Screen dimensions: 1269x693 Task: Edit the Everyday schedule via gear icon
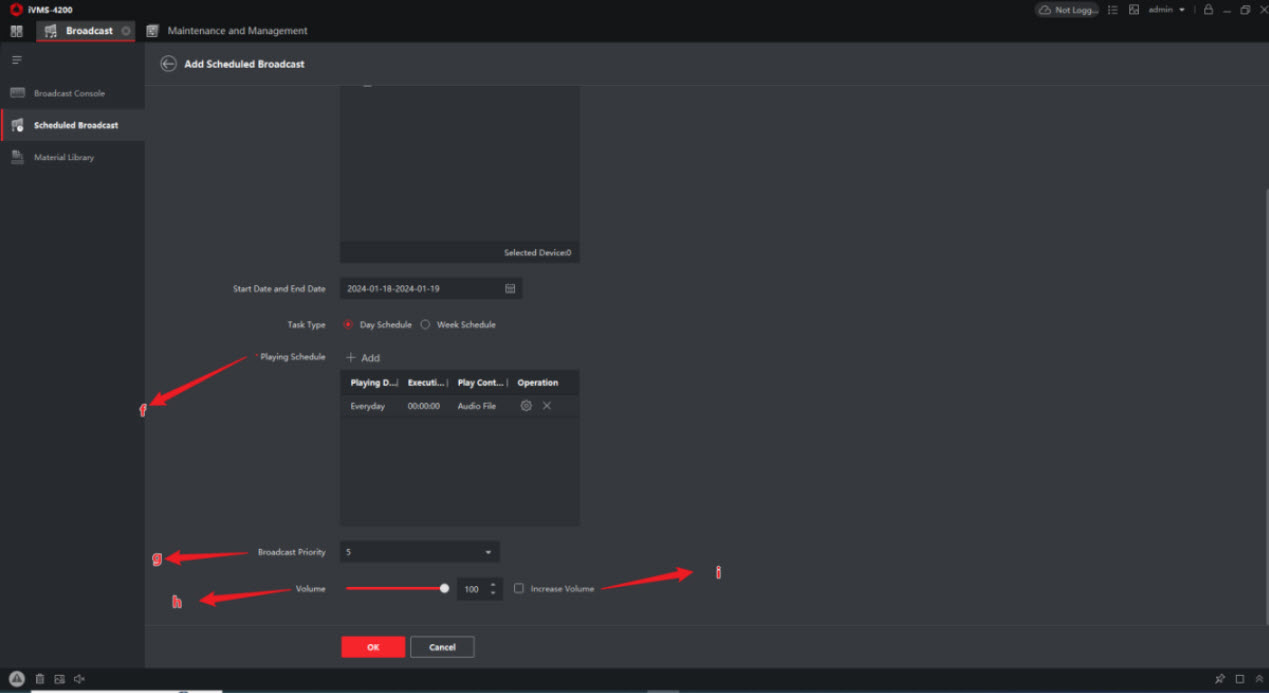526,406
